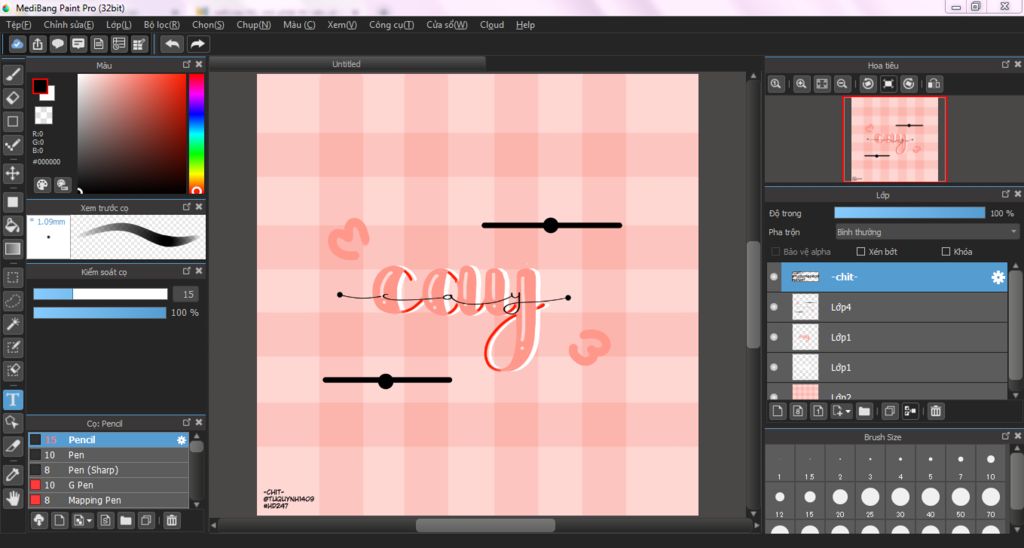Create a new layer in Lớp panel
1024x548 pixels.
coord(777,411)
